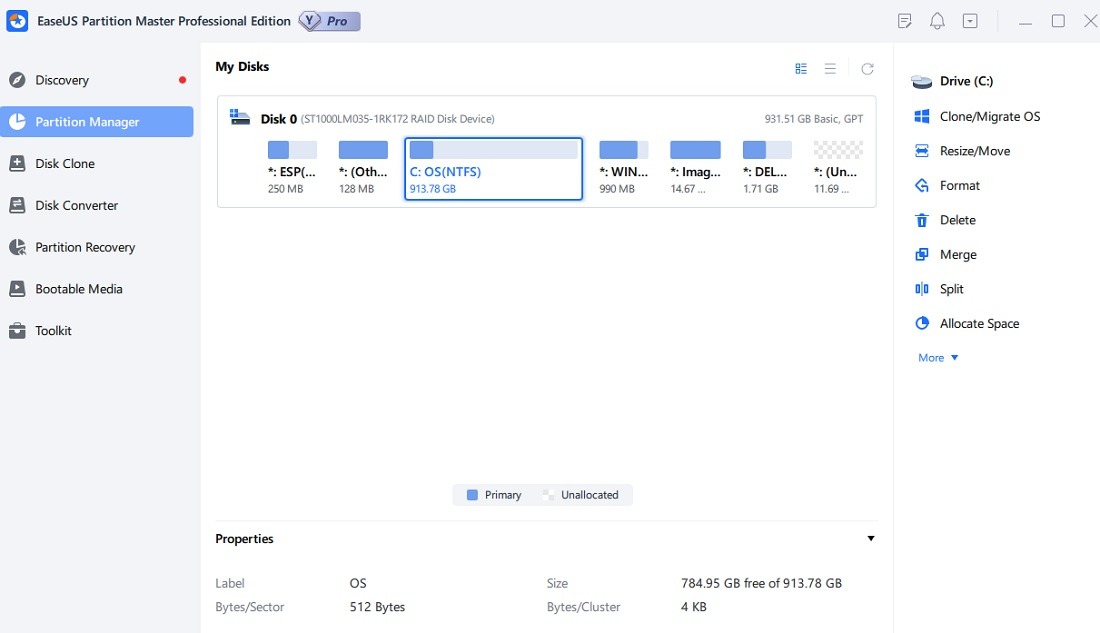1100x633 pixels.
Task: Open the notifications bell
Action: coord(937,20)
